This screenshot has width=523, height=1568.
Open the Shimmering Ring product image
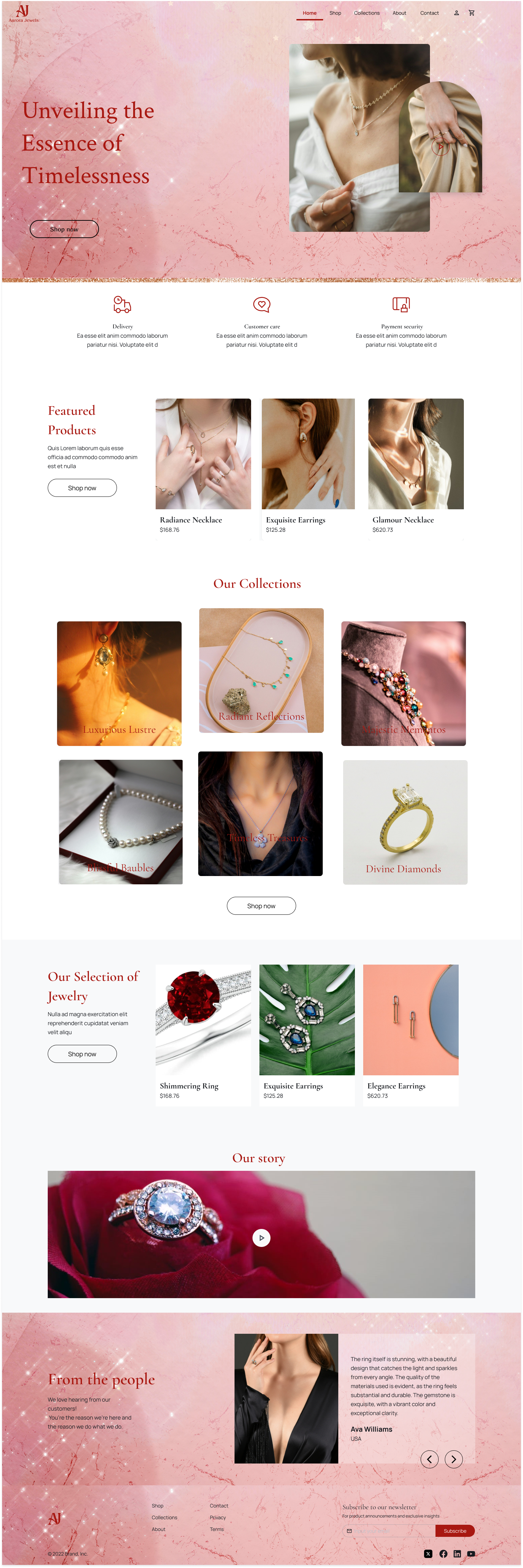(x=203, y=1020)
